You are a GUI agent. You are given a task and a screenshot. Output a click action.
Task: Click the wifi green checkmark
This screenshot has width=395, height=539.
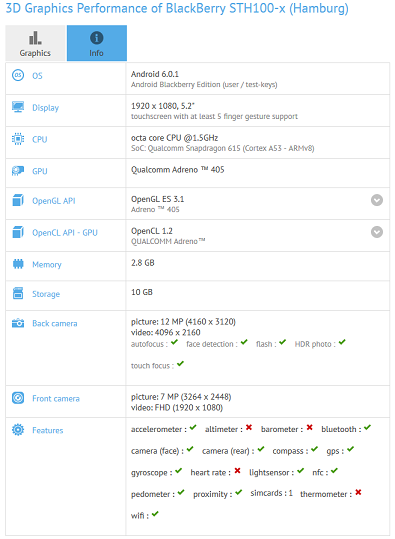155,514
